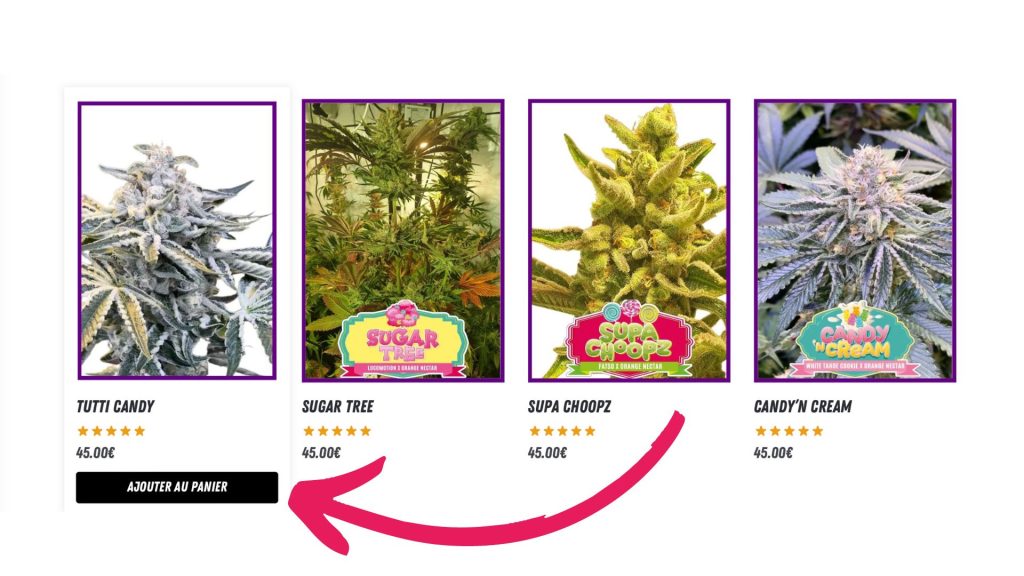The image size is (1024, 576).
Task: Open the Supa Choopz product image
Action: click(x=629, y=240)
